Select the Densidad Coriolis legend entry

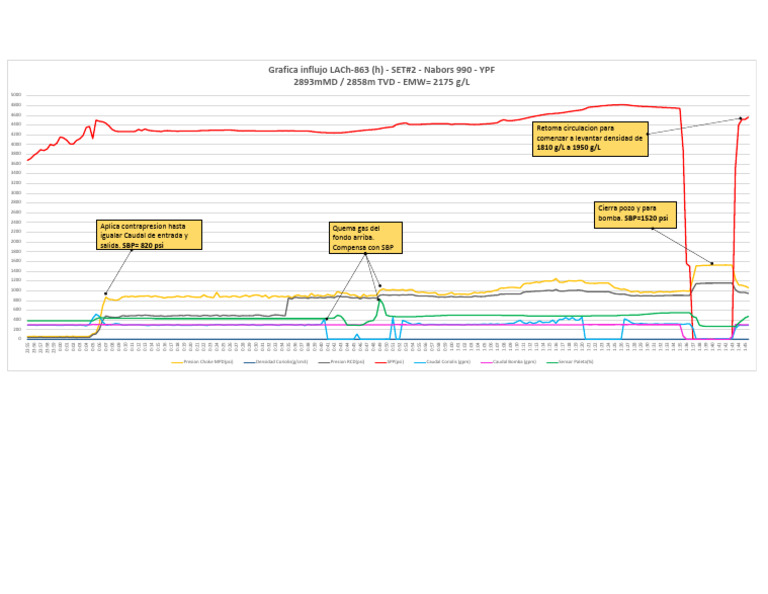(x=276, y=362)
